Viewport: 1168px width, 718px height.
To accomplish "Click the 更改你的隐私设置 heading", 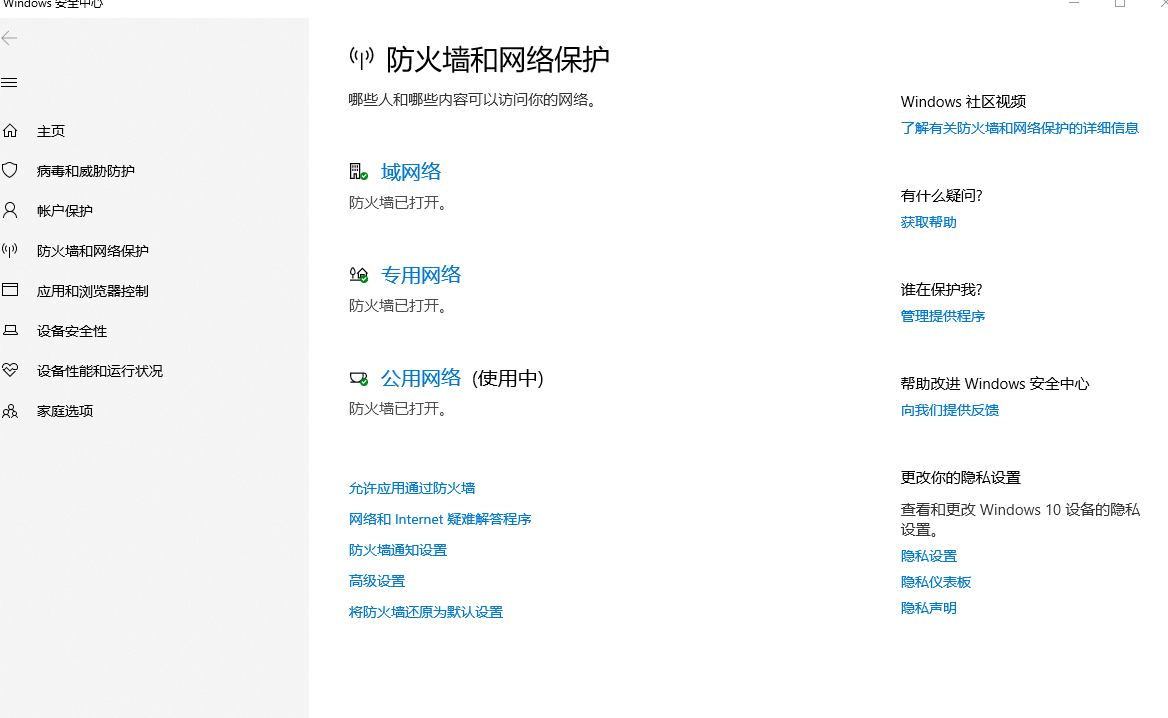I will click(x=961, y=477).
